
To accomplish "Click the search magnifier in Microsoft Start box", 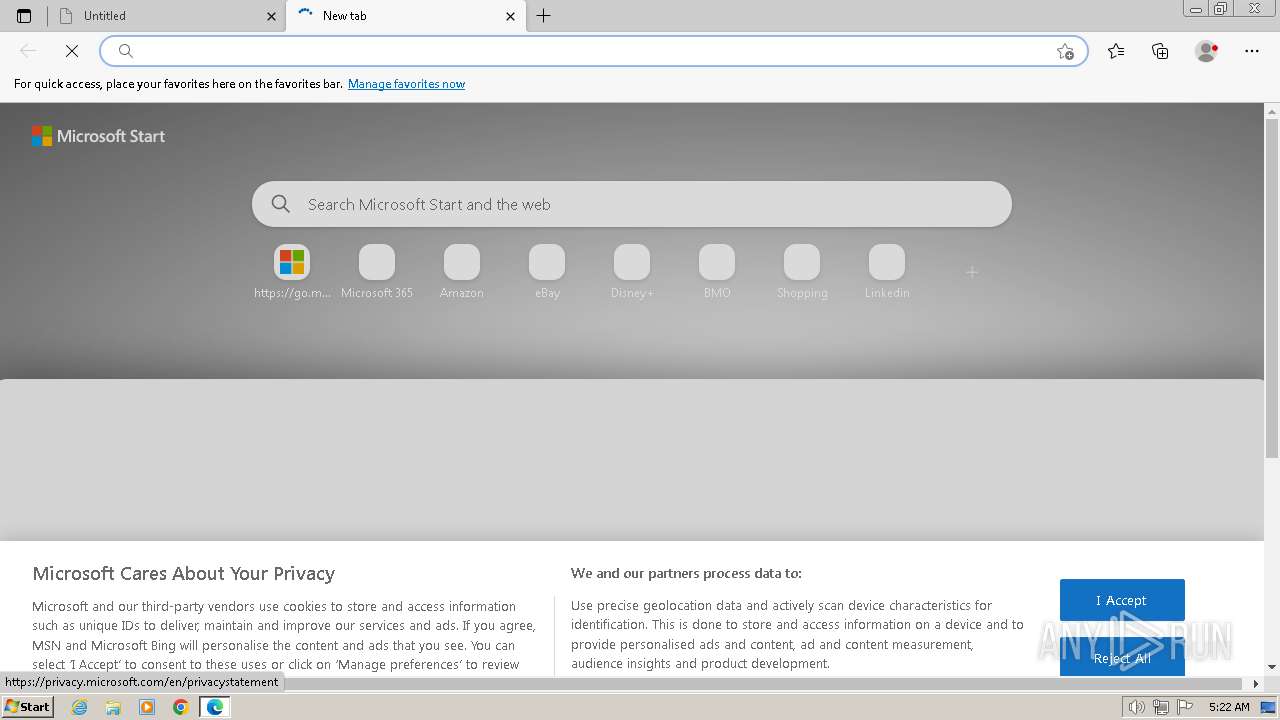I will pyautogui.click(x=281, y=204).
